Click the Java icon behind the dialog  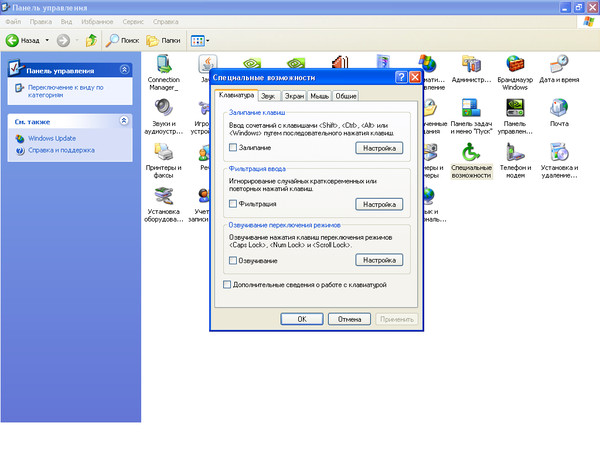[208, 64]
